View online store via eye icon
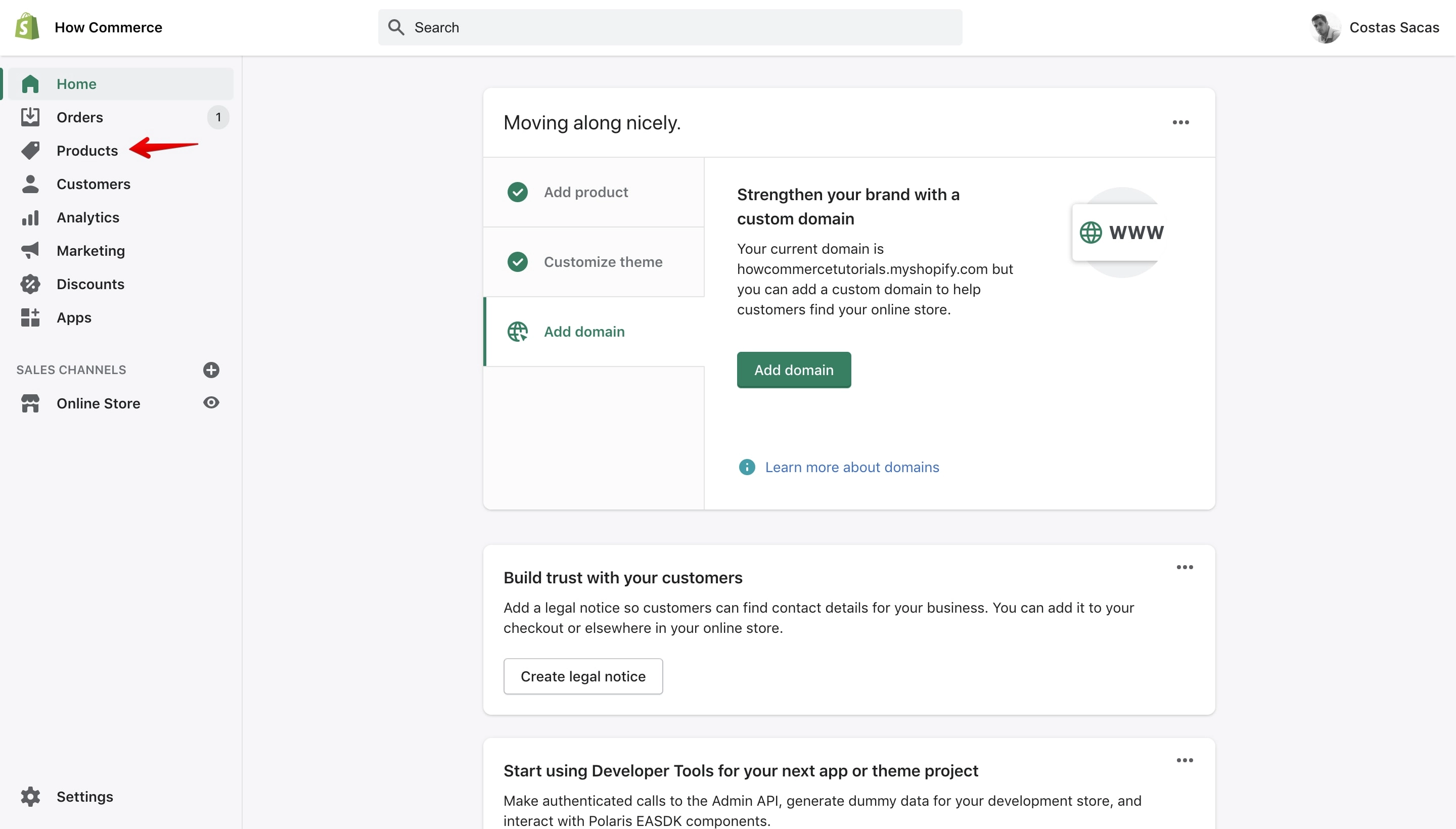1456x829 pixels. click(211, 402)
